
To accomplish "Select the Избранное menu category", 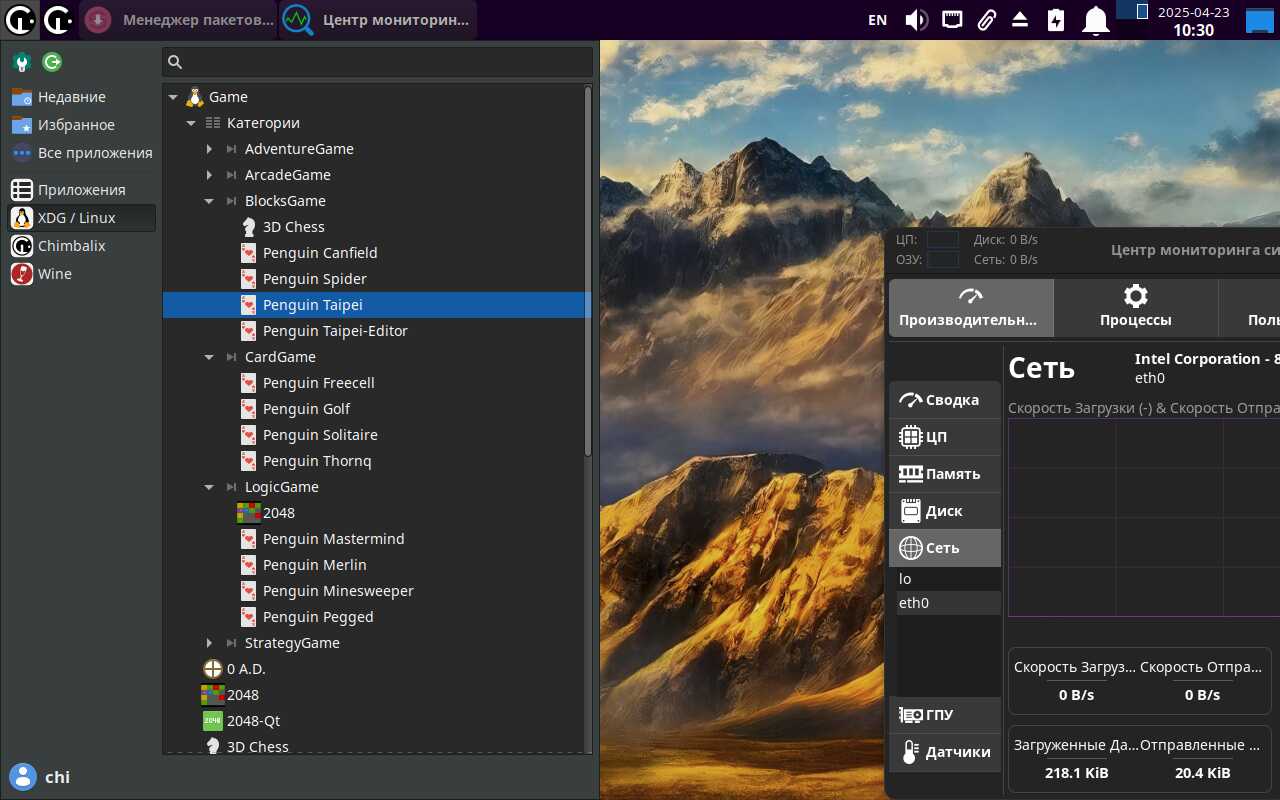I will (x=81, y=125).
